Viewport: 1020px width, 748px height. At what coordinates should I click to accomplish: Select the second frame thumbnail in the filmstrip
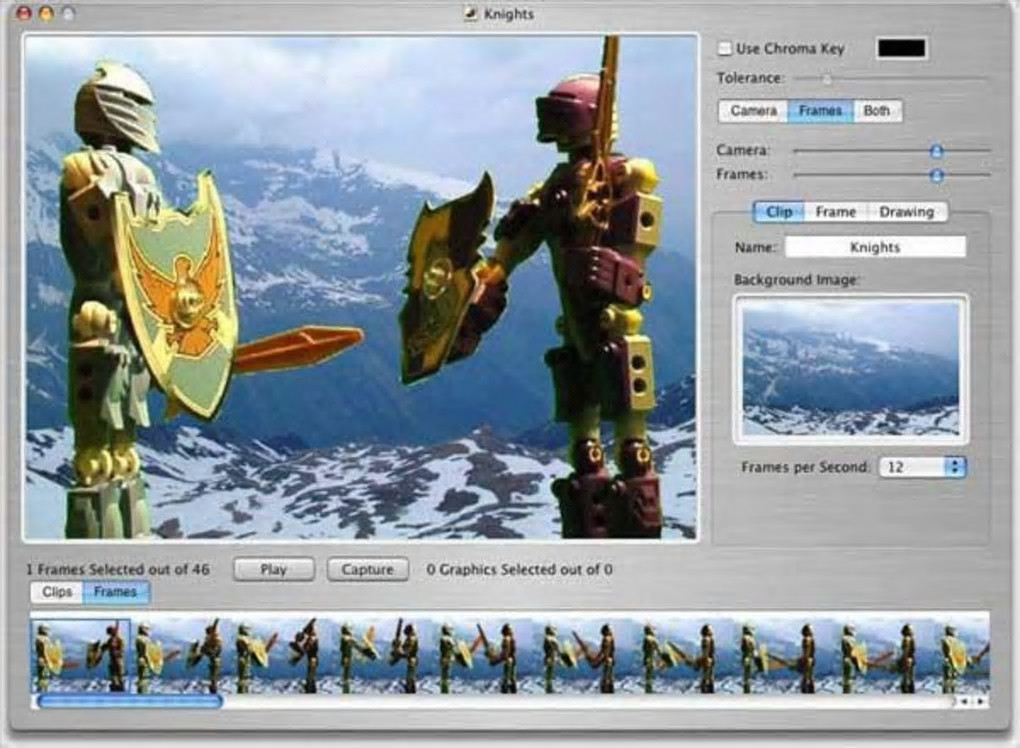pos(181,656)
